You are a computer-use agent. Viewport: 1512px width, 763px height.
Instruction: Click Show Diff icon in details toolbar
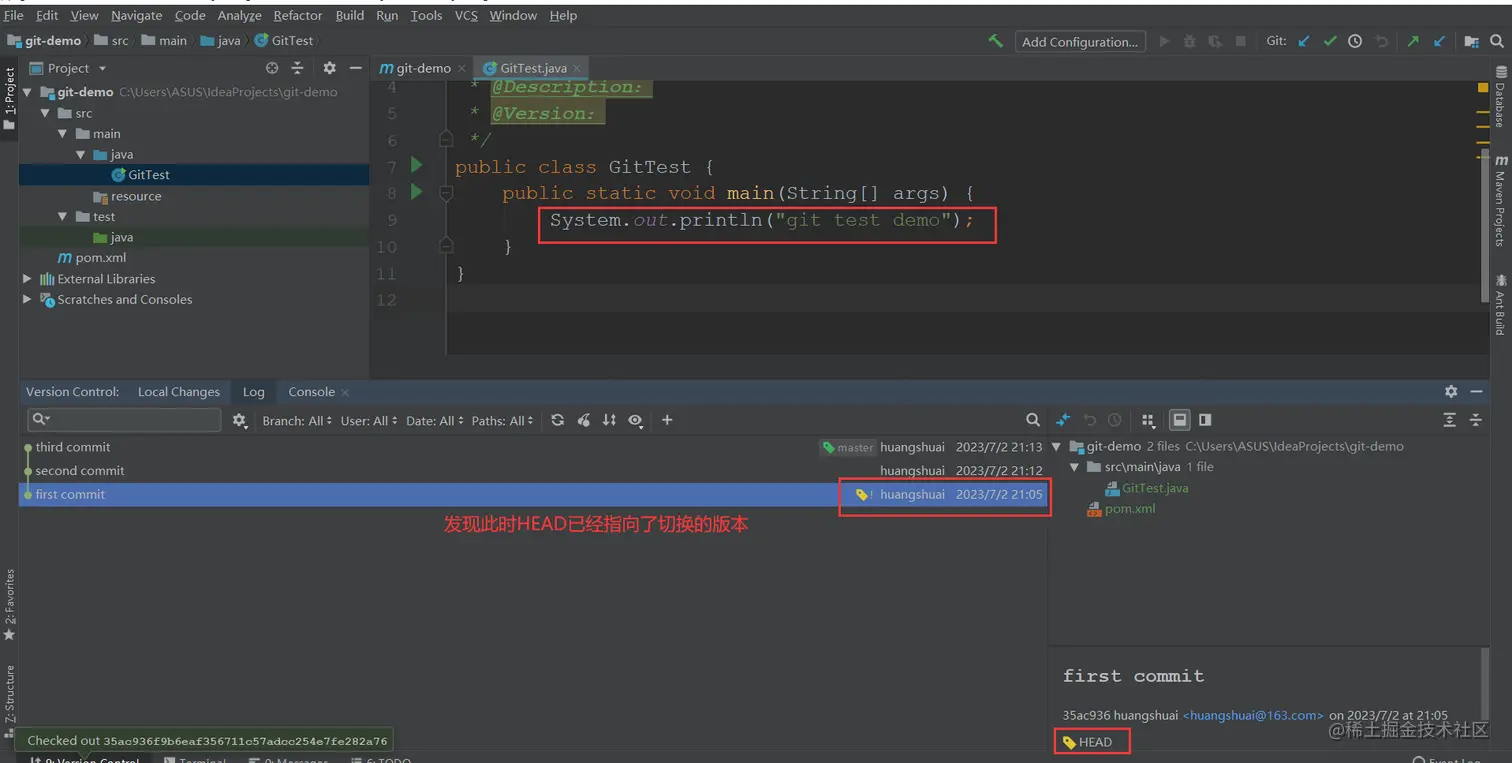tap(1063, 420)
